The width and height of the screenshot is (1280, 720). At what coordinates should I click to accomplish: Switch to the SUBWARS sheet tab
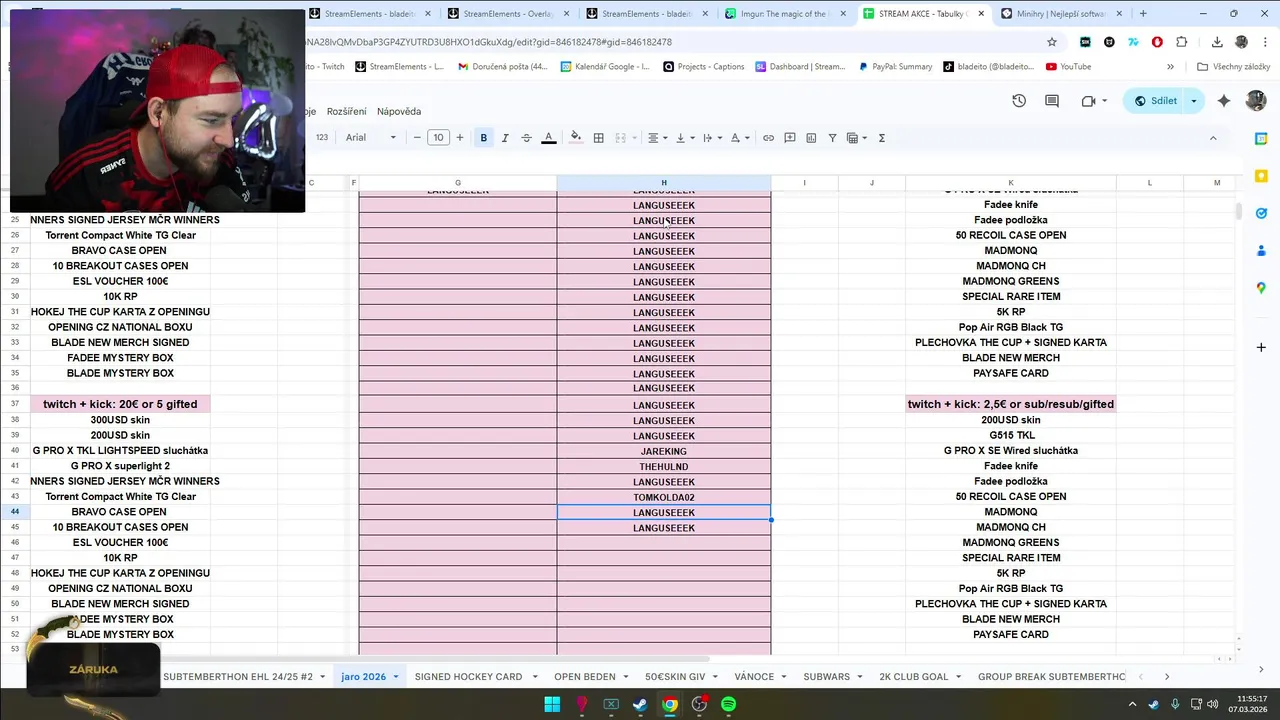pyautogui.click(x=826, y=677)
